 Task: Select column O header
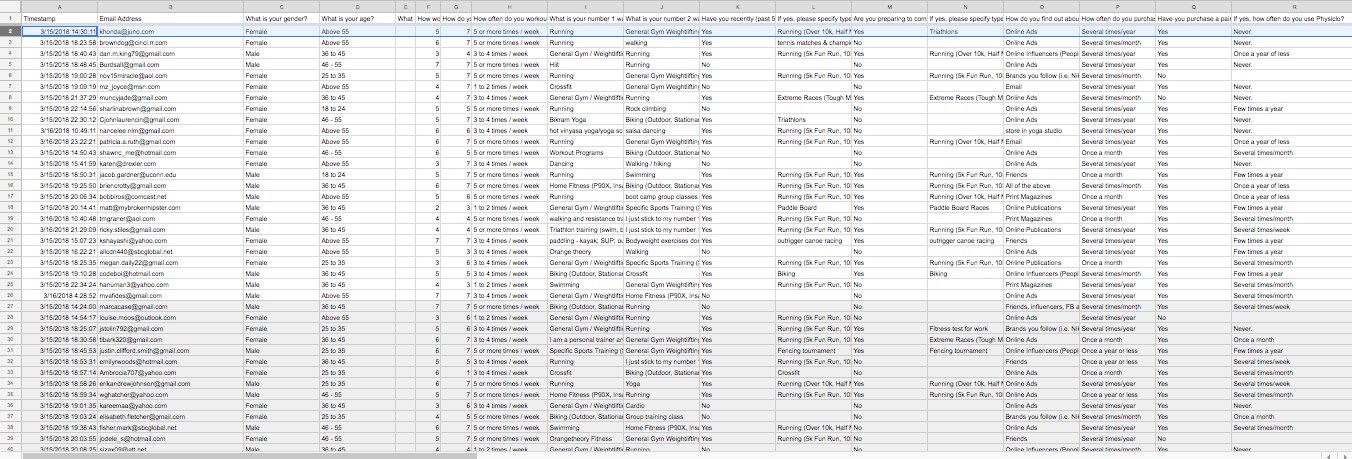click(x=1040, y=6)
